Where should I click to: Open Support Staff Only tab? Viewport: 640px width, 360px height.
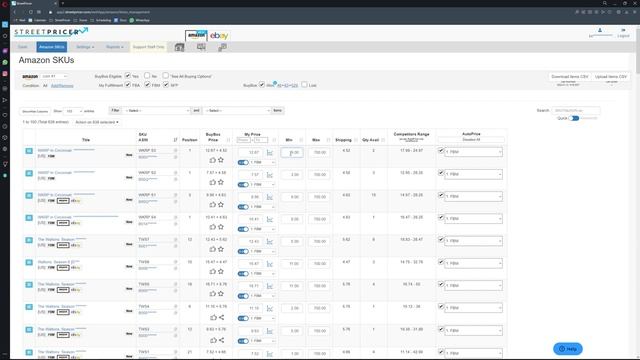coord(149,47)
